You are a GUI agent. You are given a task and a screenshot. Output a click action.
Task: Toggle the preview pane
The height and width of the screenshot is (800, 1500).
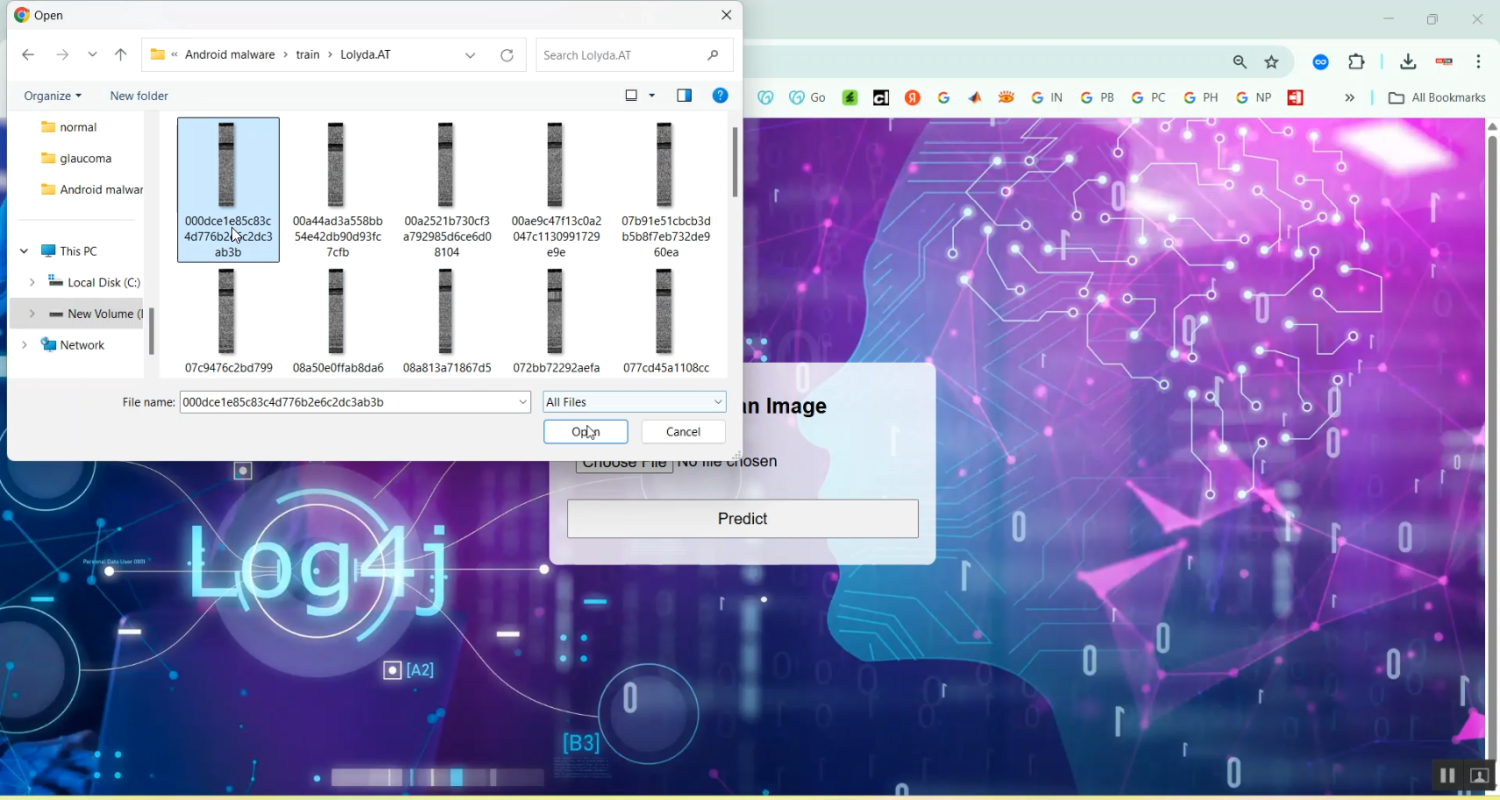tap(684, 96)
